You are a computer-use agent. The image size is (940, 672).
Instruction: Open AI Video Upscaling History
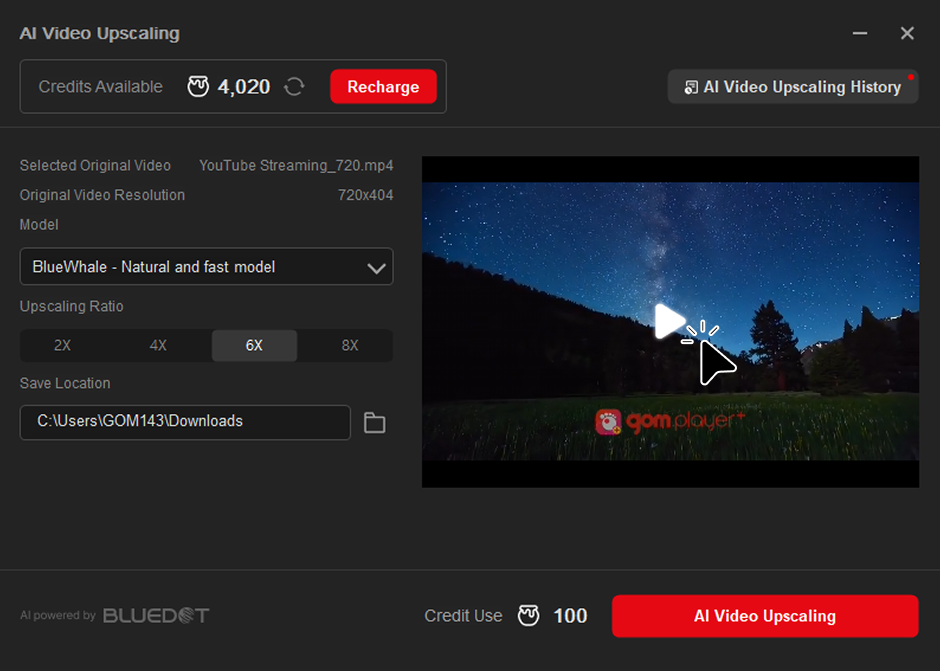(x=792, y=87)
